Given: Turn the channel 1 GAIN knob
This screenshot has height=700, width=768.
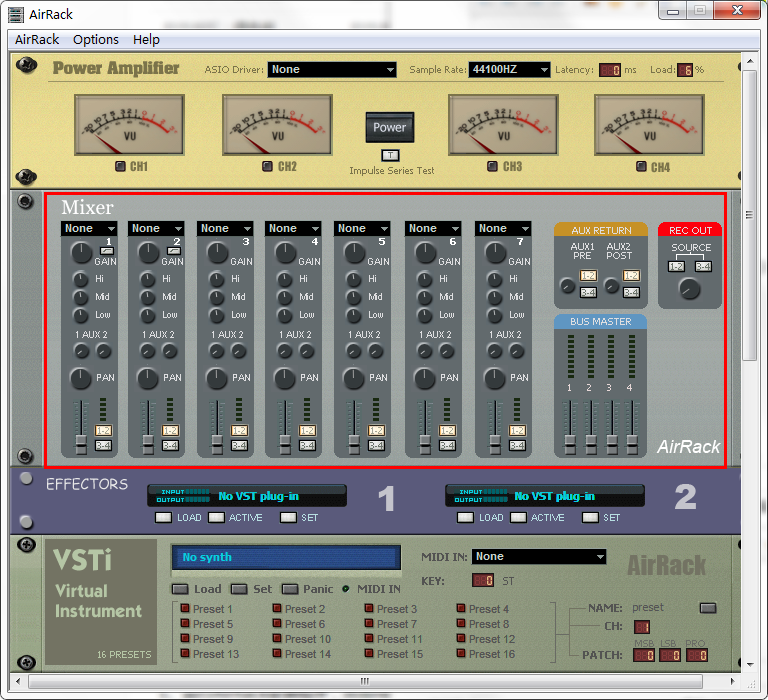Looking at the screenshot, I should [x=80, y=254].
